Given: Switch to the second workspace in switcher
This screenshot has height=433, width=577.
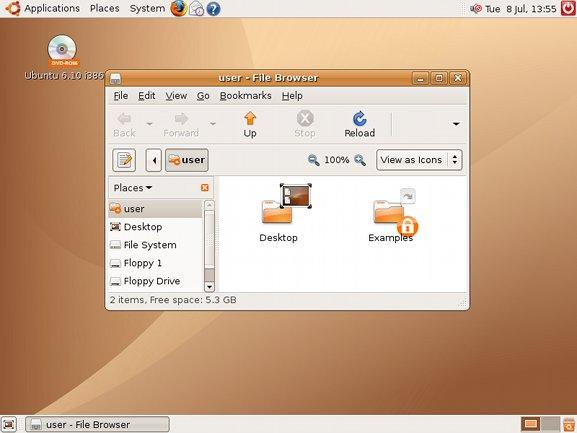Looking at the screenshot, I should click(551, 425).
